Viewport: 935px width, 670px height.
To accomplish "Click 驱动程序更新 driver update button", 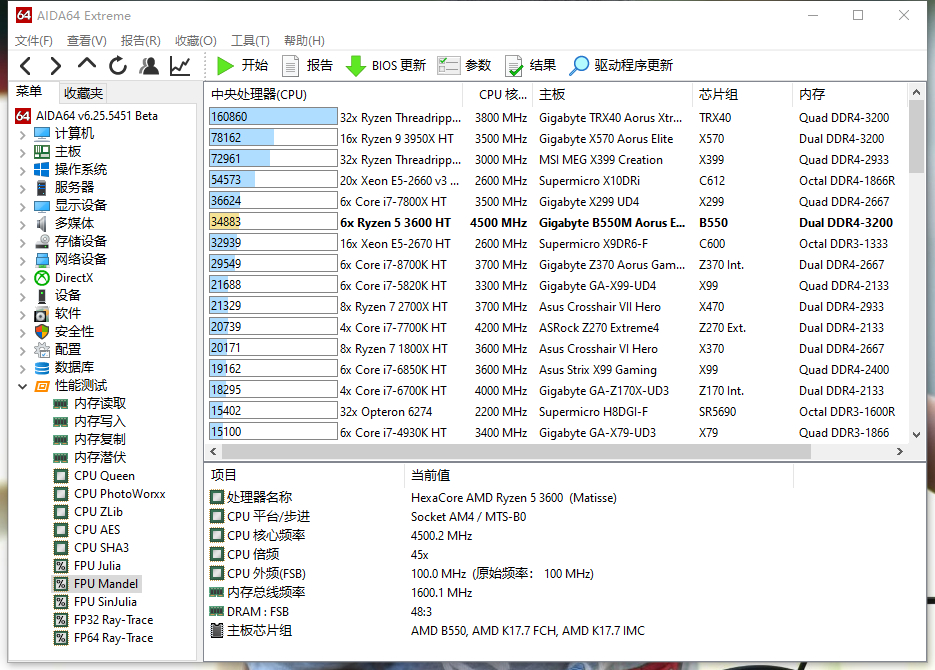I will coord(621,66).
